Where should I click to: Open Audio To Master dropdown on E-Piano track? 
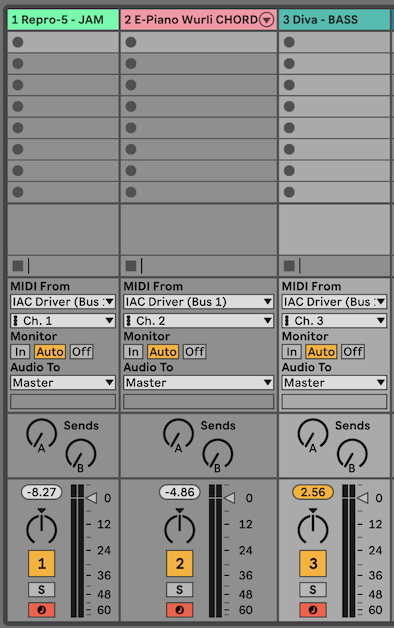199,382
